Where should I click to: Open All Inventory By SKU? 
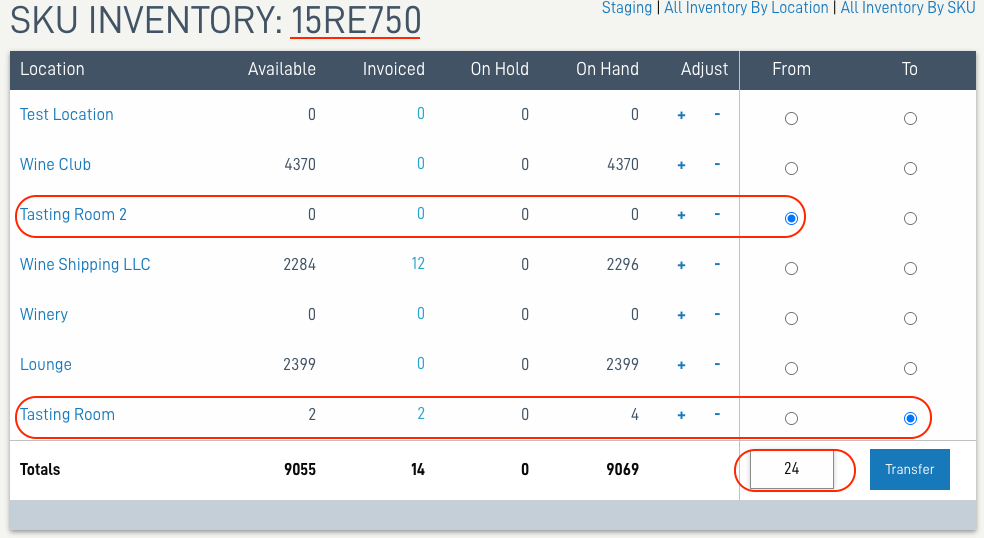pyautogui.click(x=907, y=8)
